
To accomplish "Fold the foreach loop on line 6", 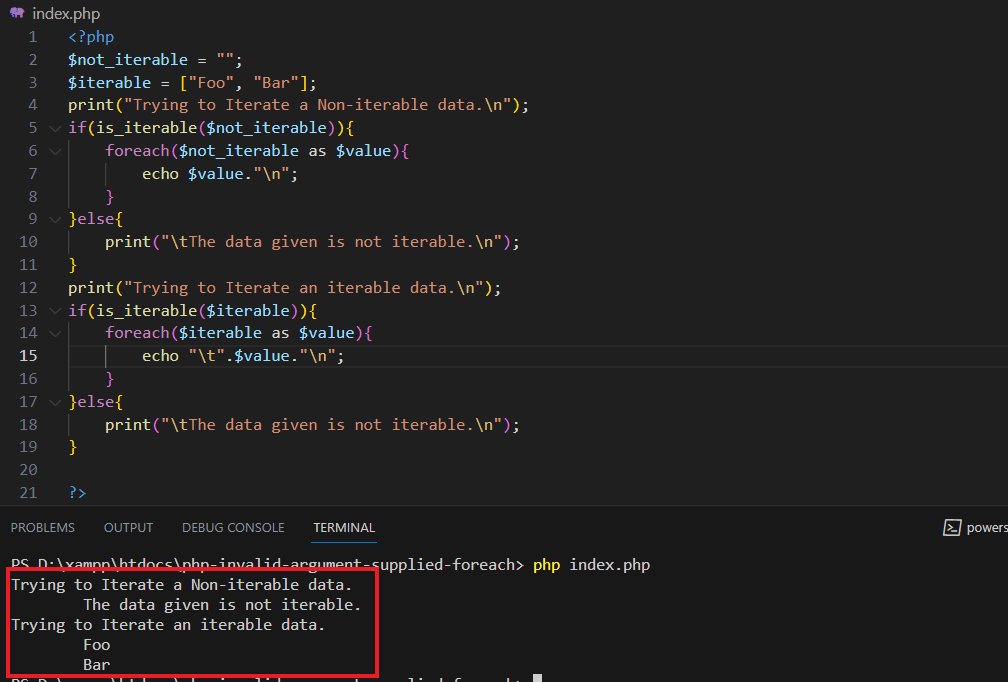I will tap(54, 150).
